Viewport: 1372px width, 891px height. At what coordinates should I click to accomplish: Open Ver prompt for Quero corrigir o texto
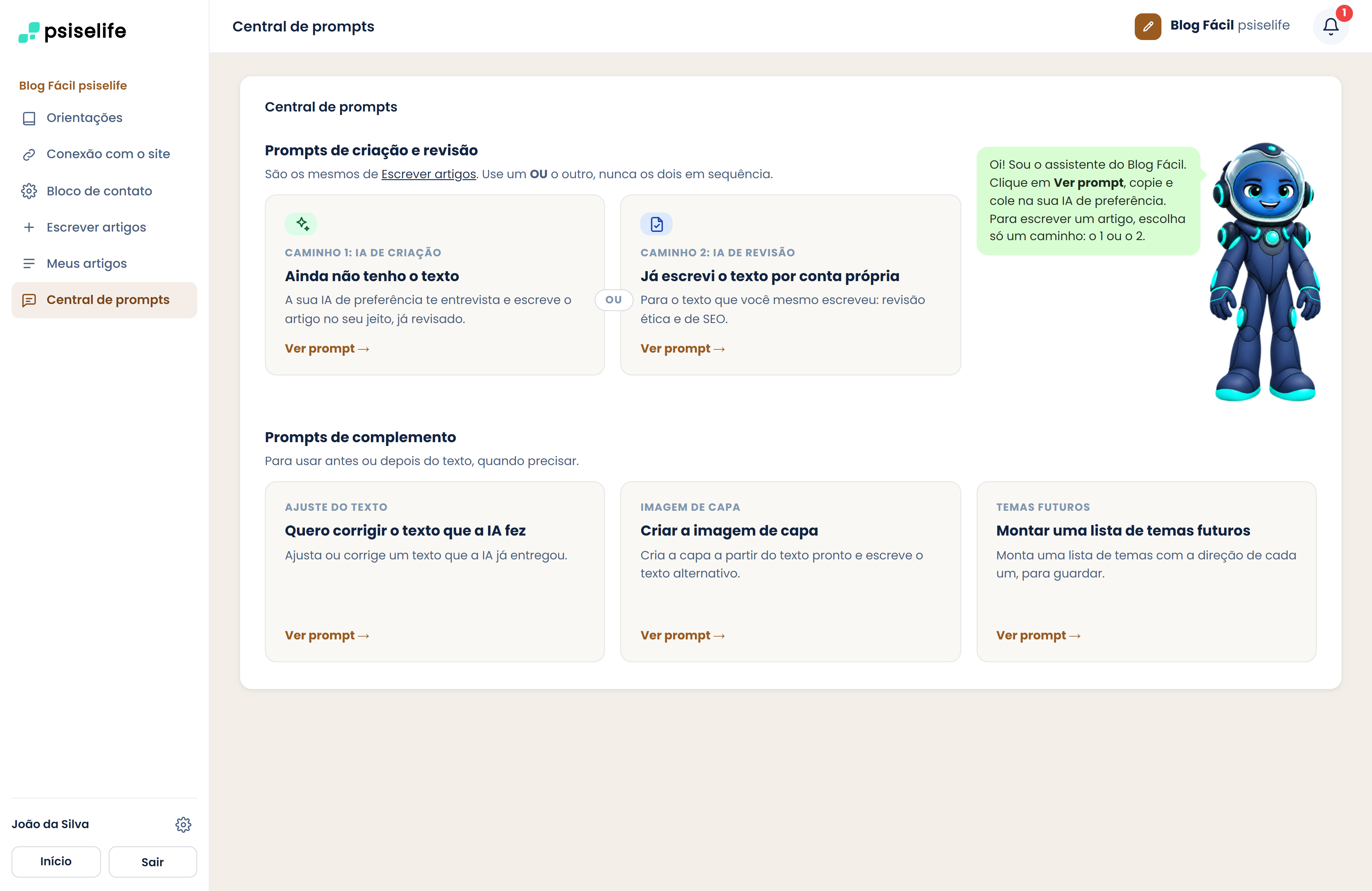[327, 636]
